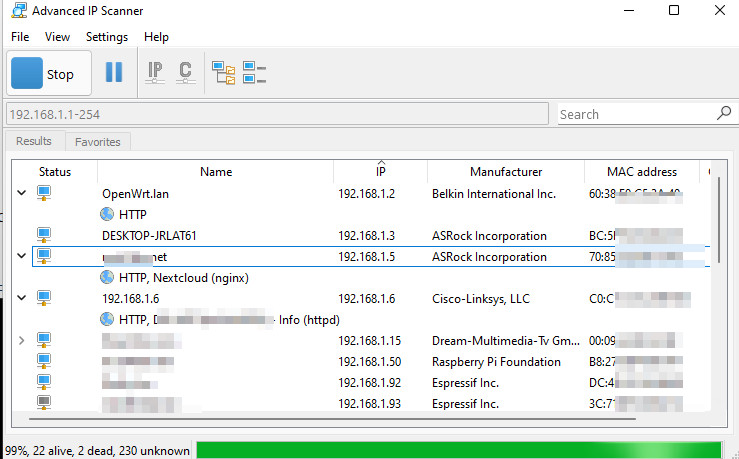Pause the scan with the pause icon
Viewport: 739px width, 459px height.
(114, 72)
